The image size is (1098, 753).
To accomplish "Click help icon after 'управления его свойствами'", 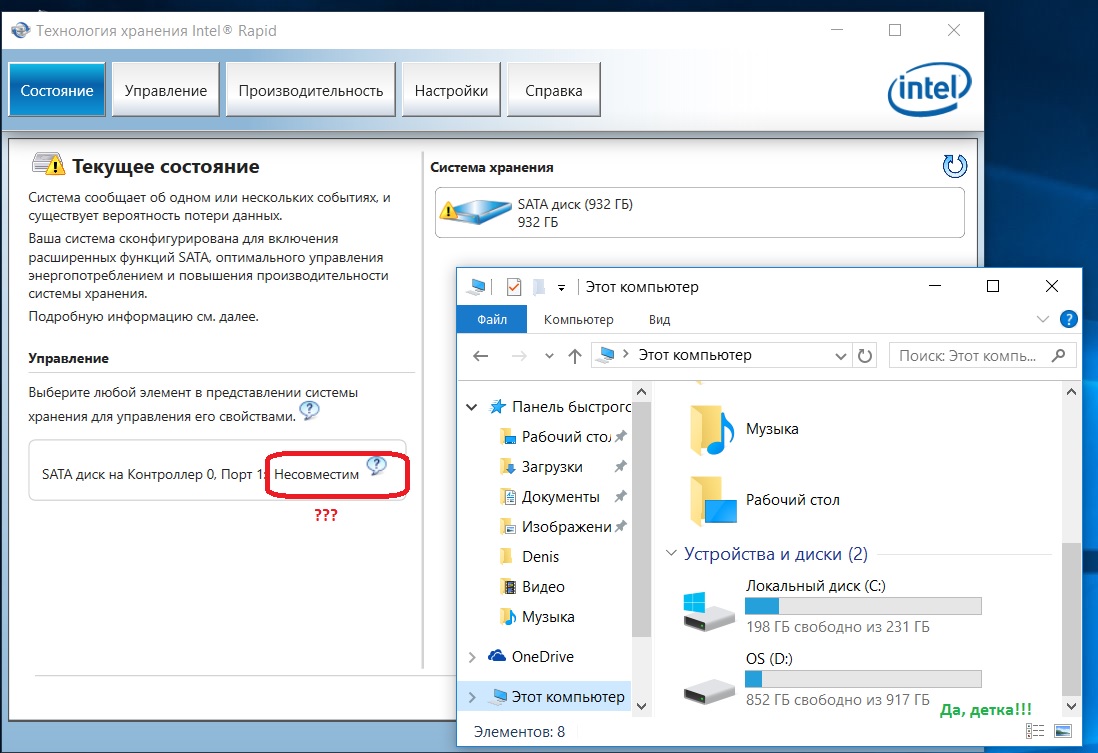I will [x=309, y=410].
